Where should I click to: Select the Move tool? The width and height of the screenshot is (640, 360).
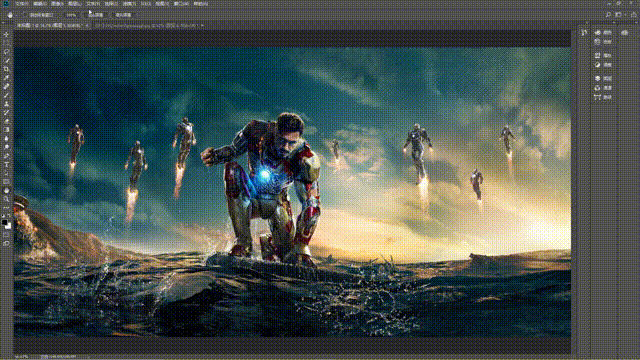tap(6, 35)
